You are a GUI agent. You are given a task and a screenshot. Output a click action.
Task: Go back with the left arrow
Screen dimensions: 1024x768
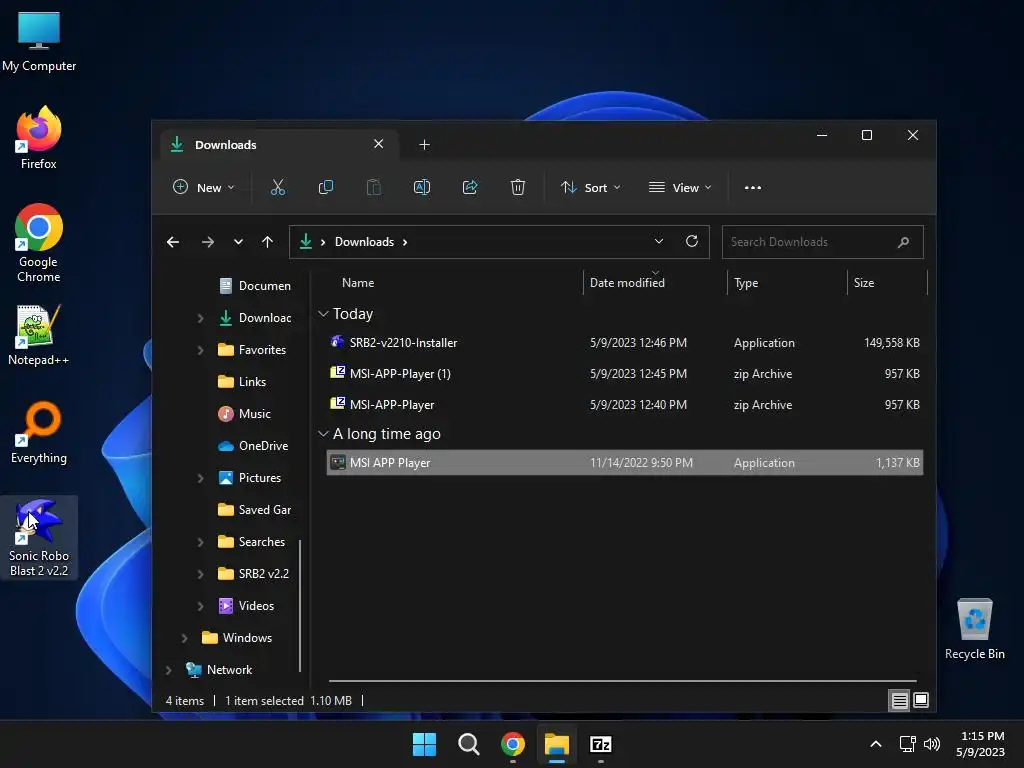(x=173, y=242)
